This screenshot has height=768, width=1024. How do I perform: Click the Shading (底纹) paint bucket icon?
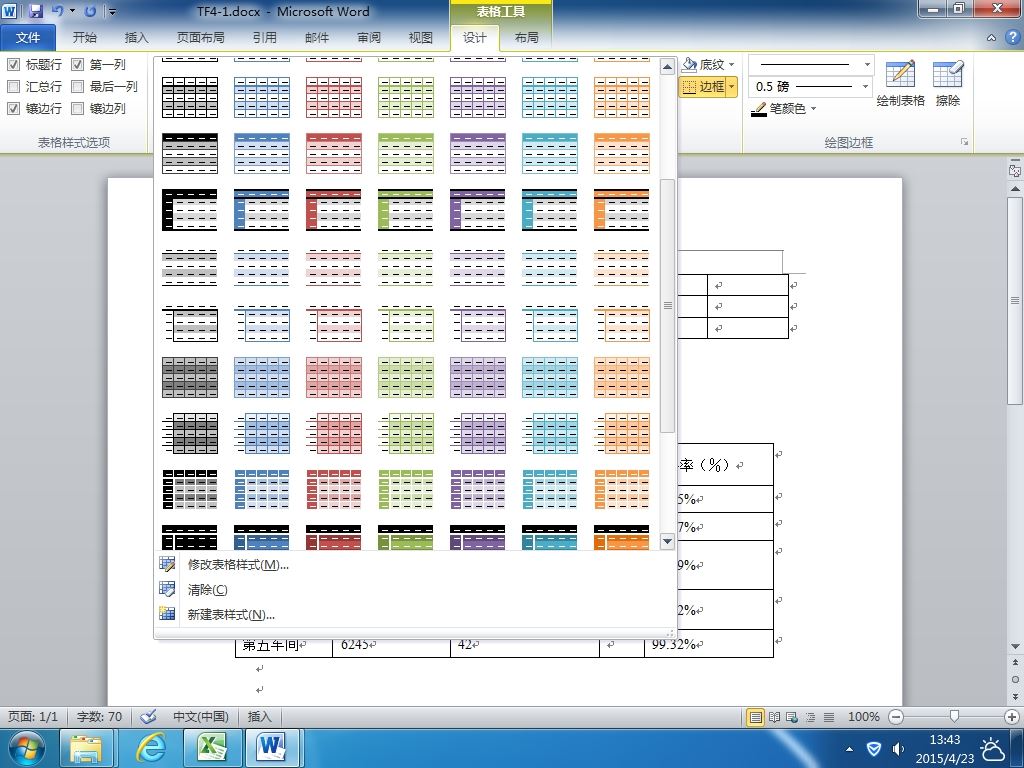[689, 64]
